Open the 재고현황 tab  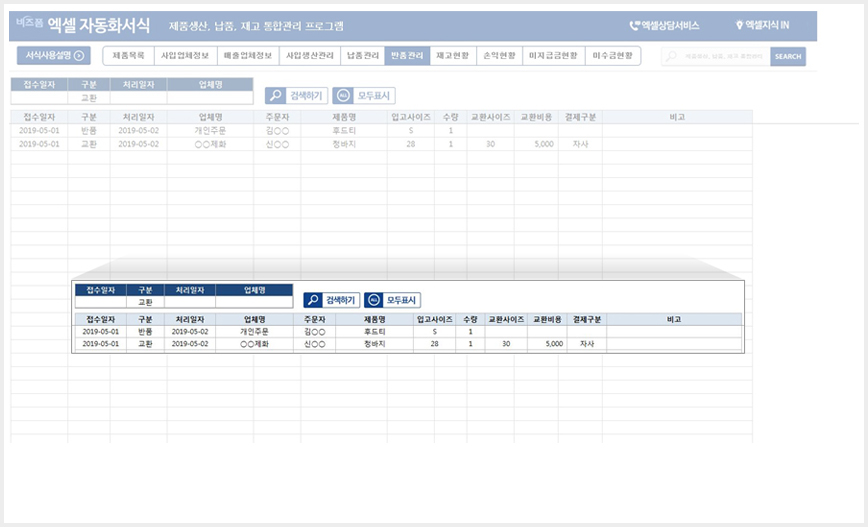pyautogui.click(x=453, y=56)
